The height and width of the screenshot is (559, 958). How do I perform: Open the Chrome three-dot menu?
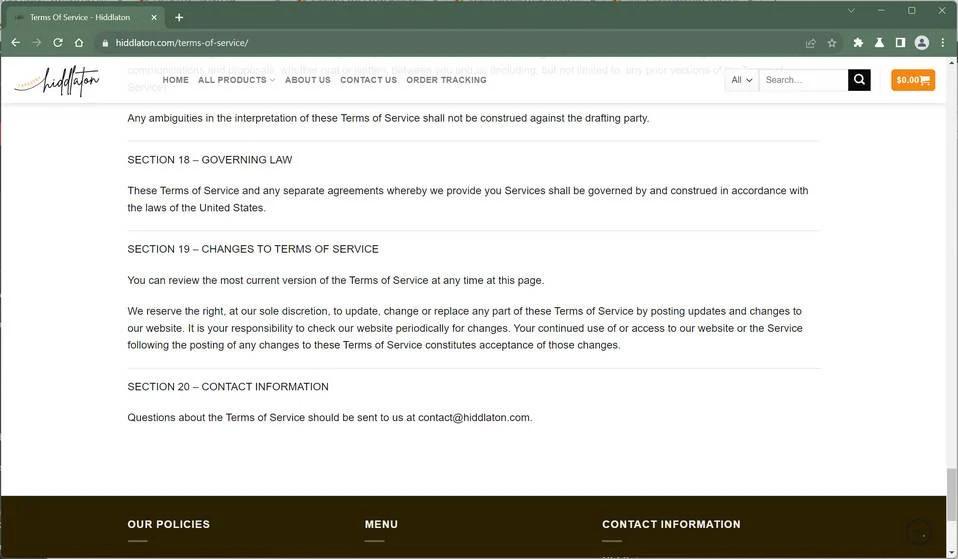tap(943, 43)
